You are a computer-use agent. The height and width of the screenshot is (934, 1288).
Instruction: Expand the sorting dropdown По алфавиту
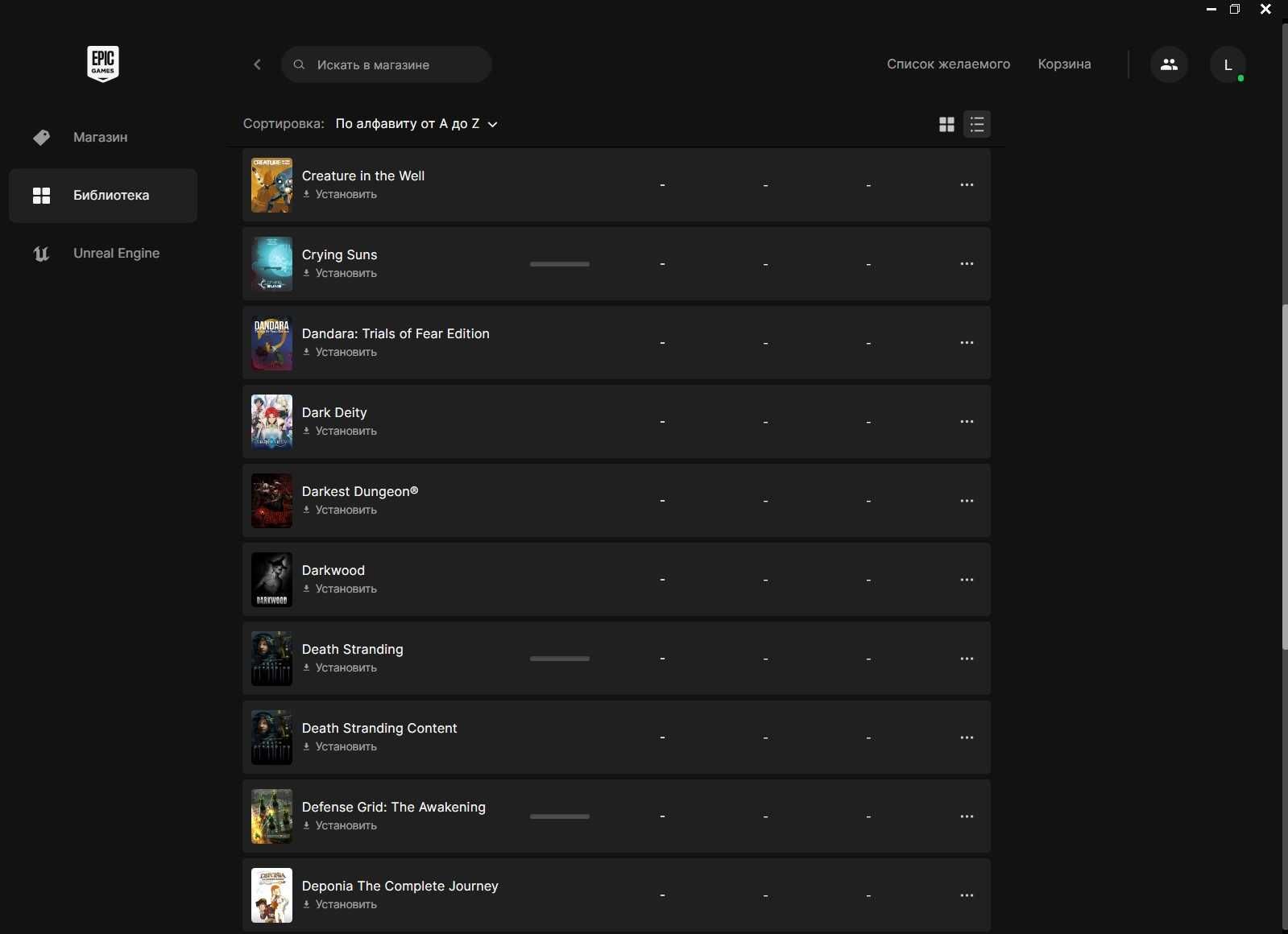(x=416, y=124)
